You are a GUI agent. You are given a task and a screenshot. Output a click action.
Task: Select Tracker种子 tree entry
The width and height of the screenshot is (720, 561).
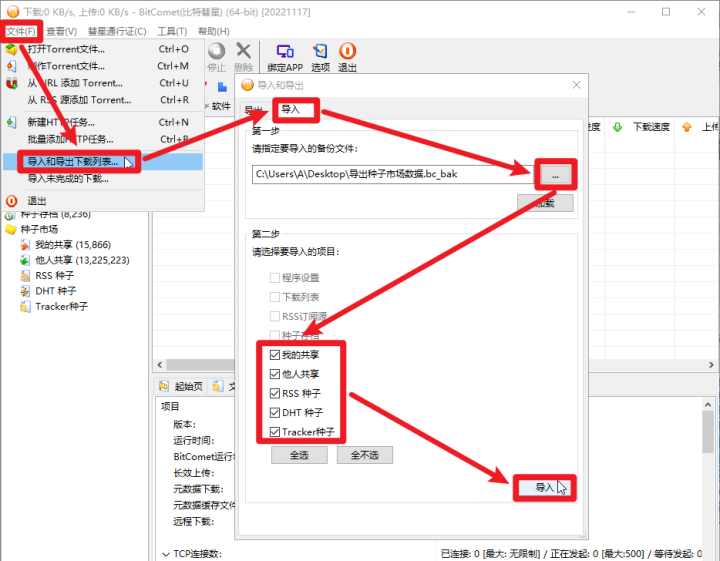[x=62, y=306]
